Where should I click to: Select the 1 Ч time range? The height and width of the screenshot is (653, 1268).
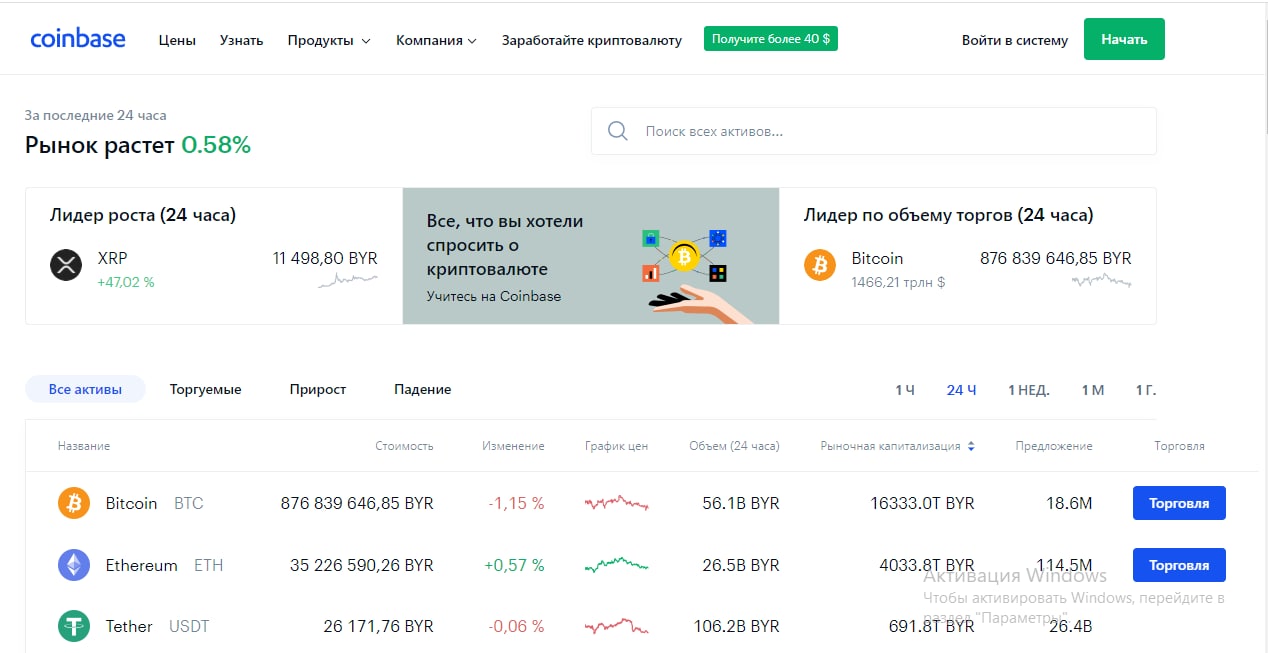905,390
